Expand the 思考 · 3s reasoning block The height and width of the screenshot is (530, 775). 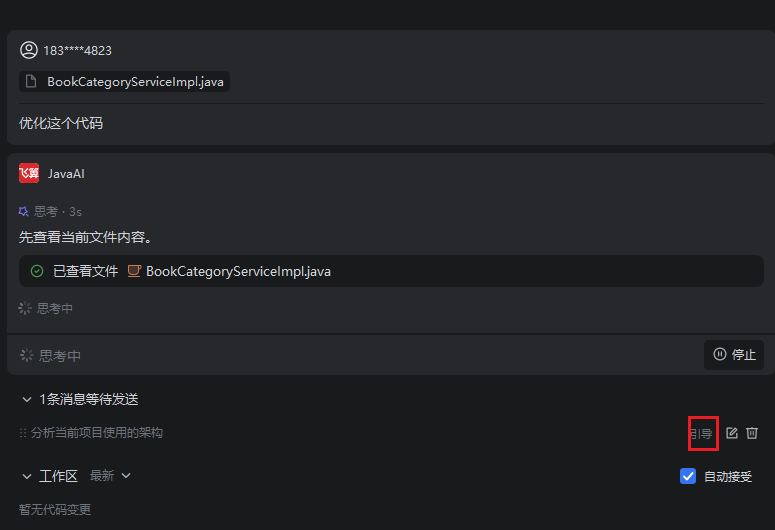[50, 212]
